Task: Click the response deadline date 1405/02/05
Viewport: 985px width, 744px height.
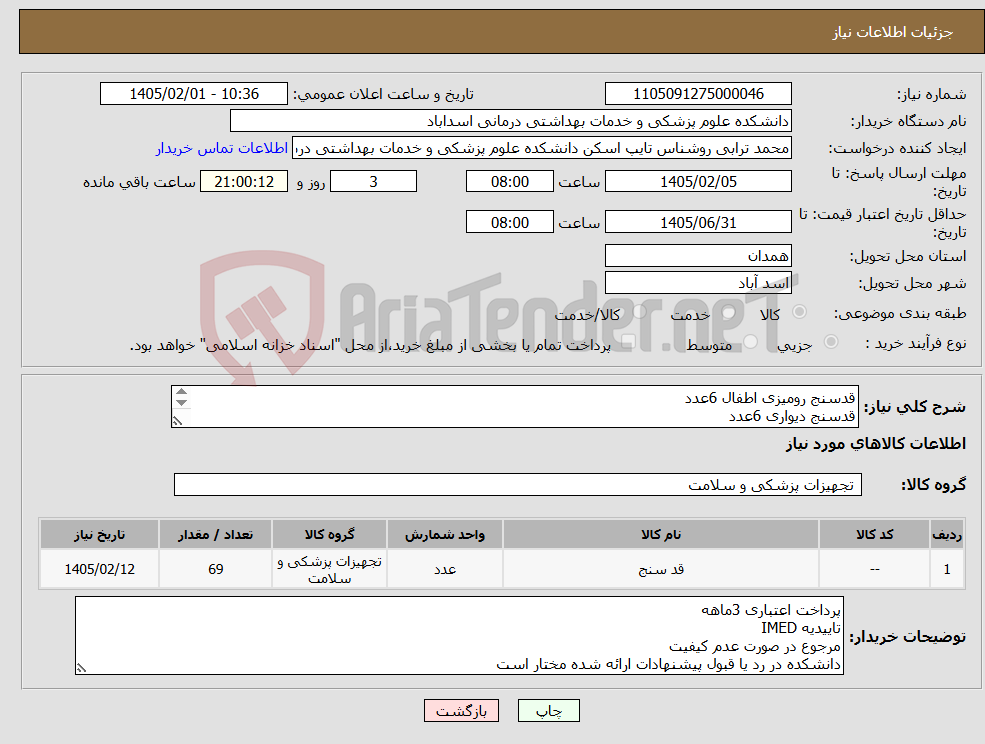Action: tap(698, 182)
